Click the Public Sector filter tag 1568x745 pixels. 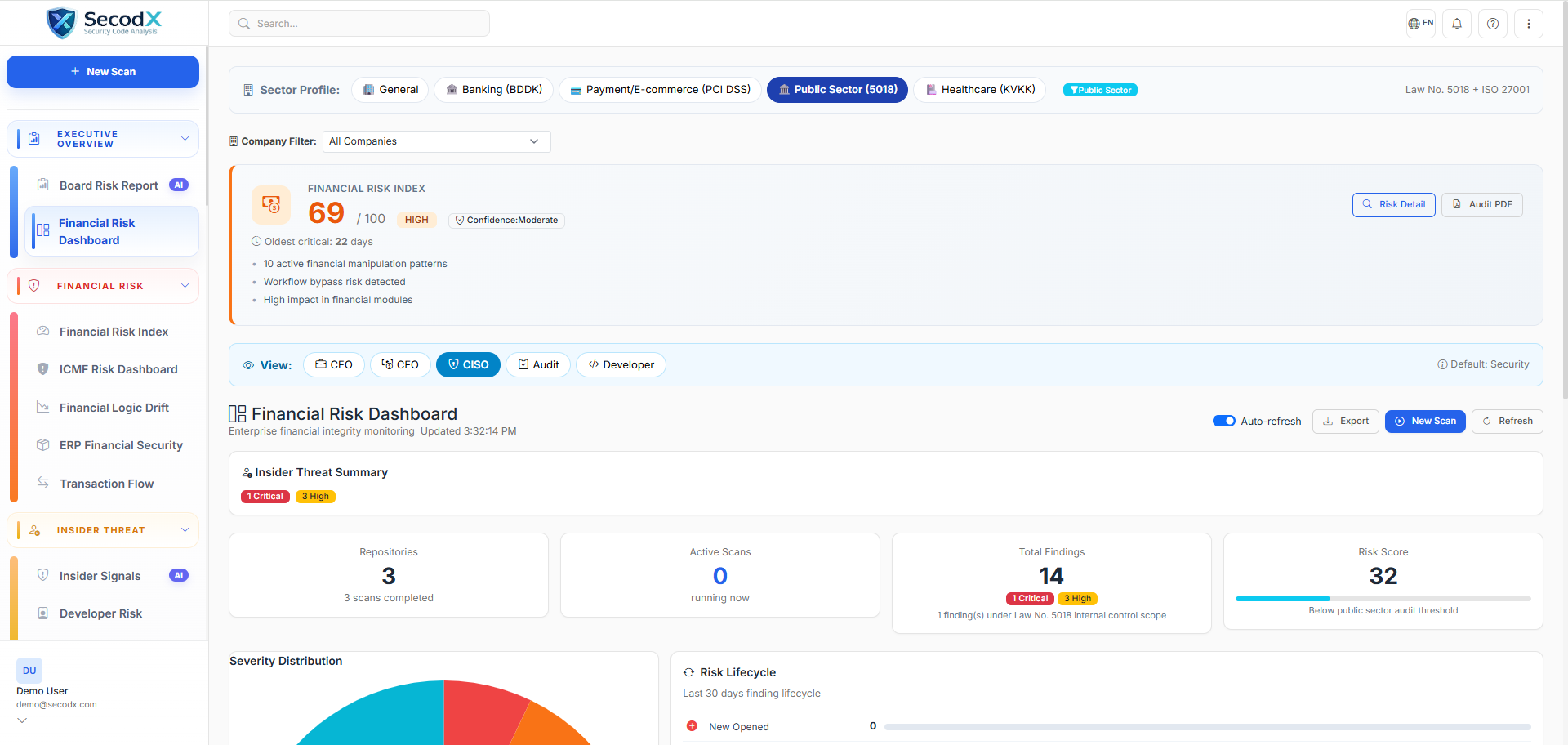click(x=1100, y=90)
